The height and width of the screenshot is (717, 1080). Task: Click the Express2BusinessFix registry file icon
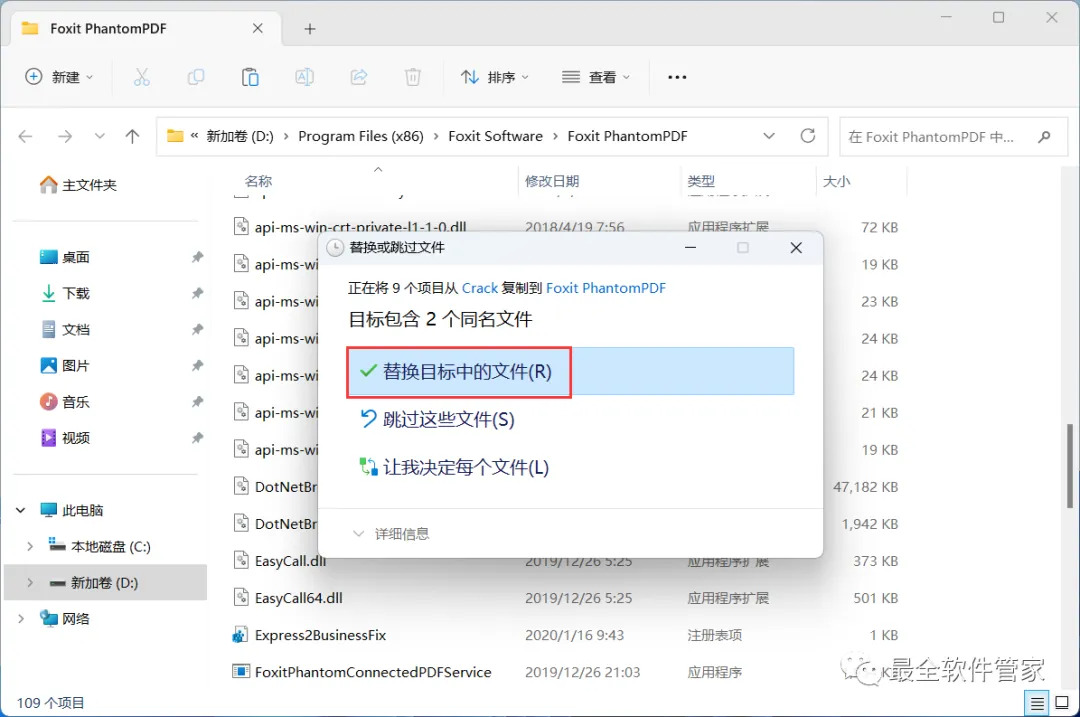pyautogui.click(x=240, y=635)
